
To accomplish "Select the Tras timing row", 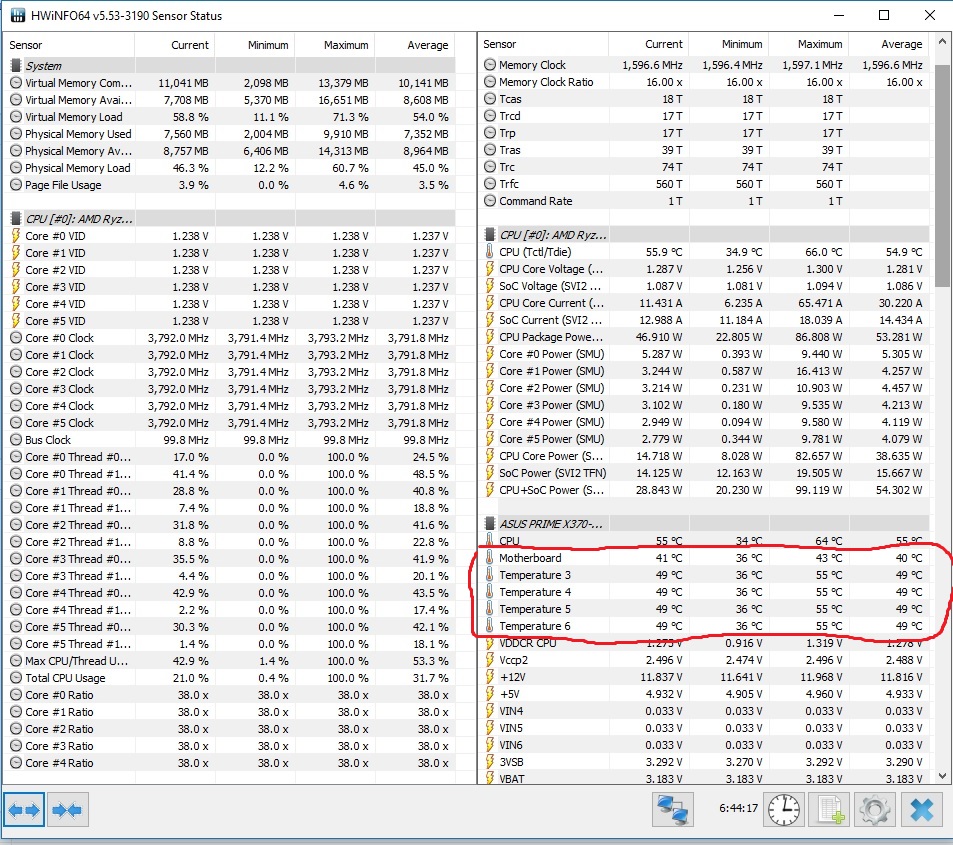I will pyautogui.click(x=704, y=150).
